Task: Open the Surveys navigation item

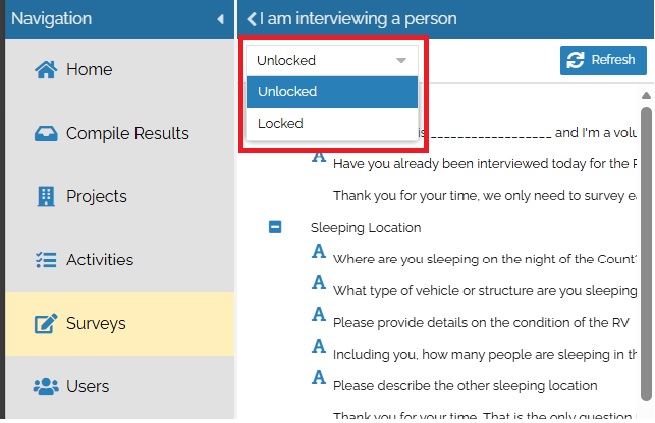Action: click(x=96, y=324)
